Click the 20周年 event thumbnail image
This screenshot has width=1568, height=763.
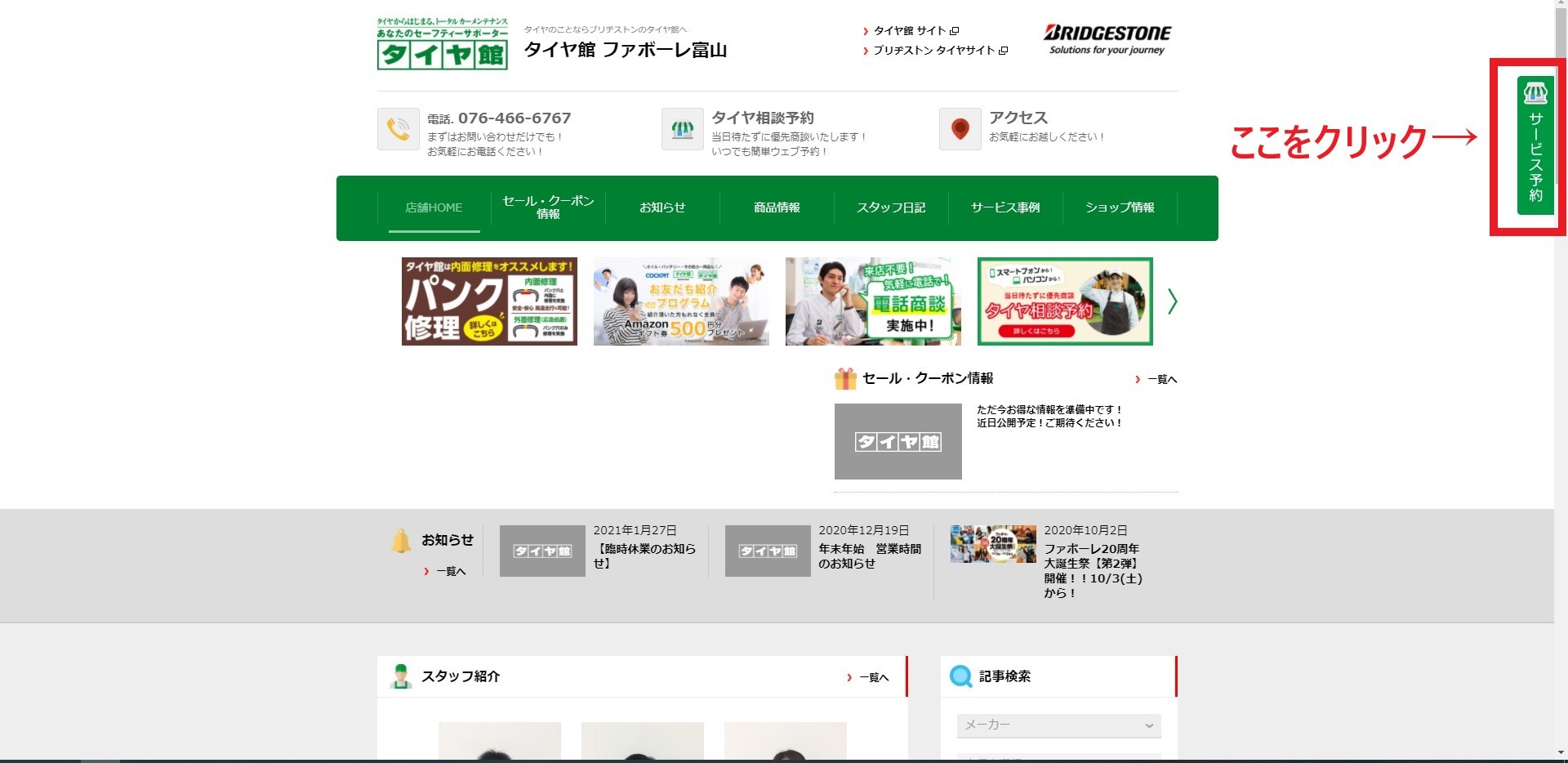(993, 544)
